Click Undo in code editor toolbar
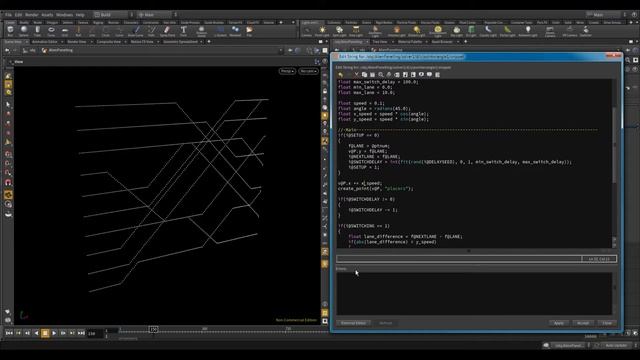The width and height of the screenshot is (640, 360). click(340, 75)
